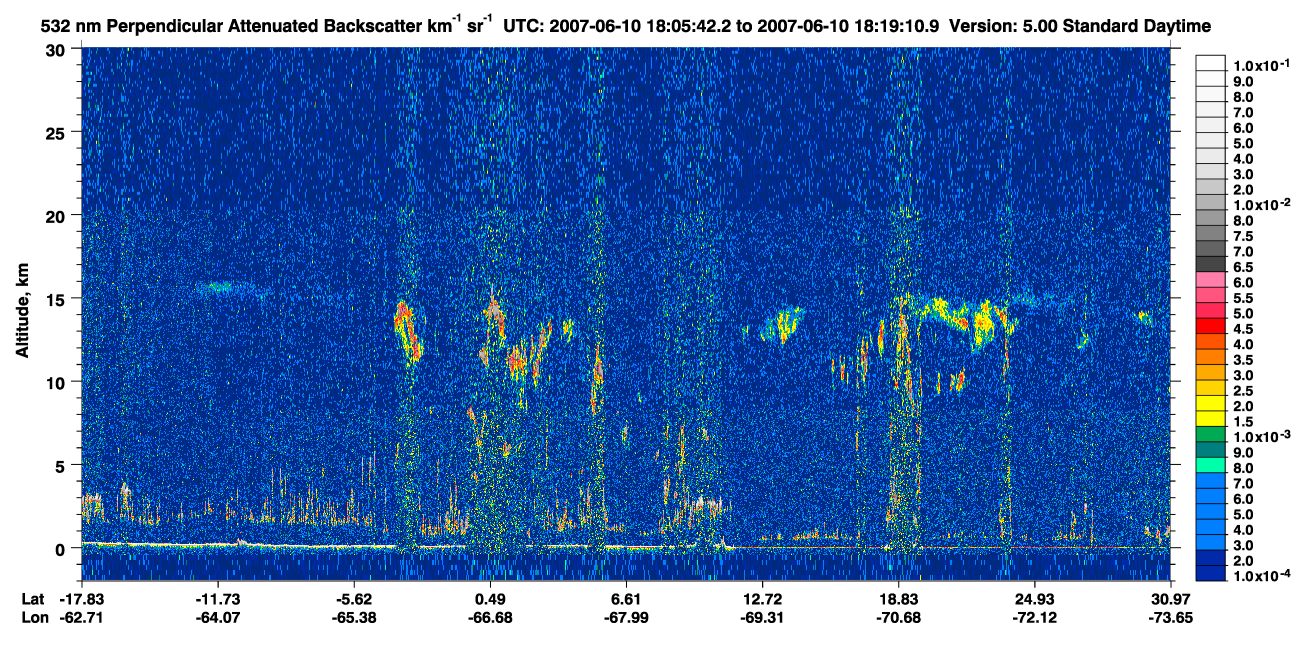Screen dimensions: 1300x667
Task: Pick the darkest gray swatch above 6.5
Action: [x=1211, y=264]
